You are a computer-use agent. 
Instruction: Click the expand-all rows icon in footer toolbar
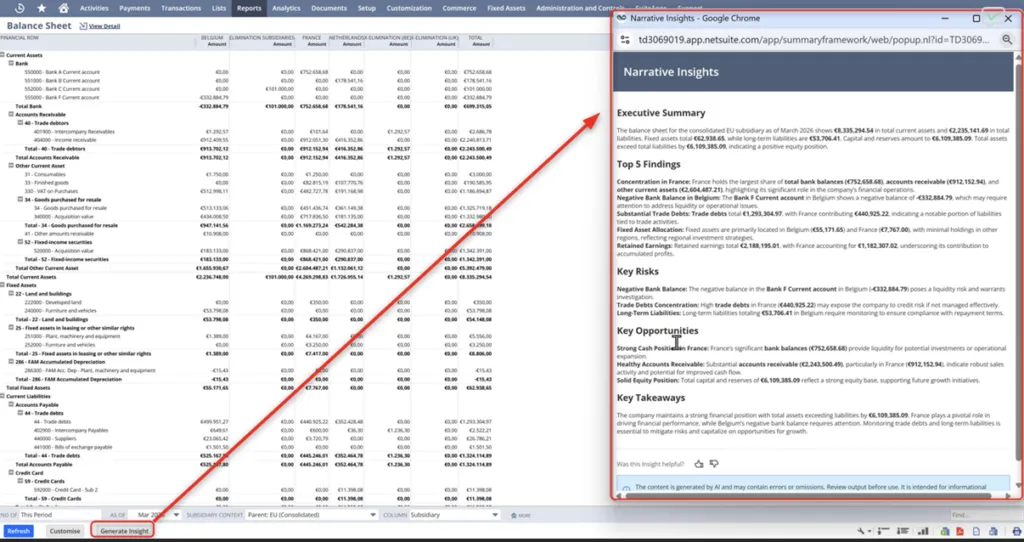point(903,532)
